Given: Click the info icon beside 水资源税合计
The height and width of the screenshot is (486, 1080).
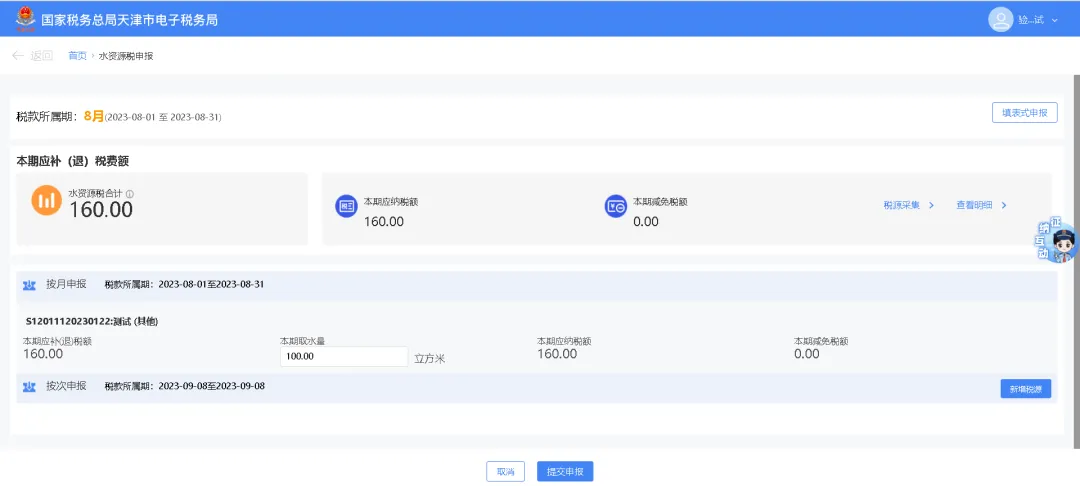Looking at the screenshot, I should [130, 194].
